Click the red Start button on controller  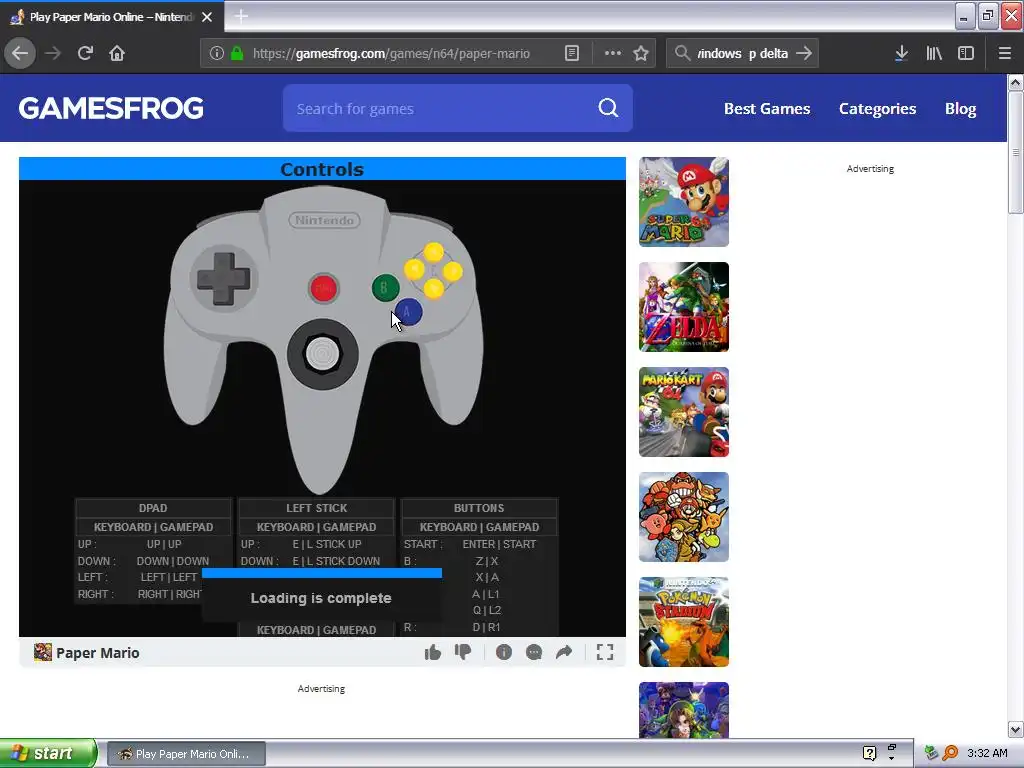pos(323,288)
